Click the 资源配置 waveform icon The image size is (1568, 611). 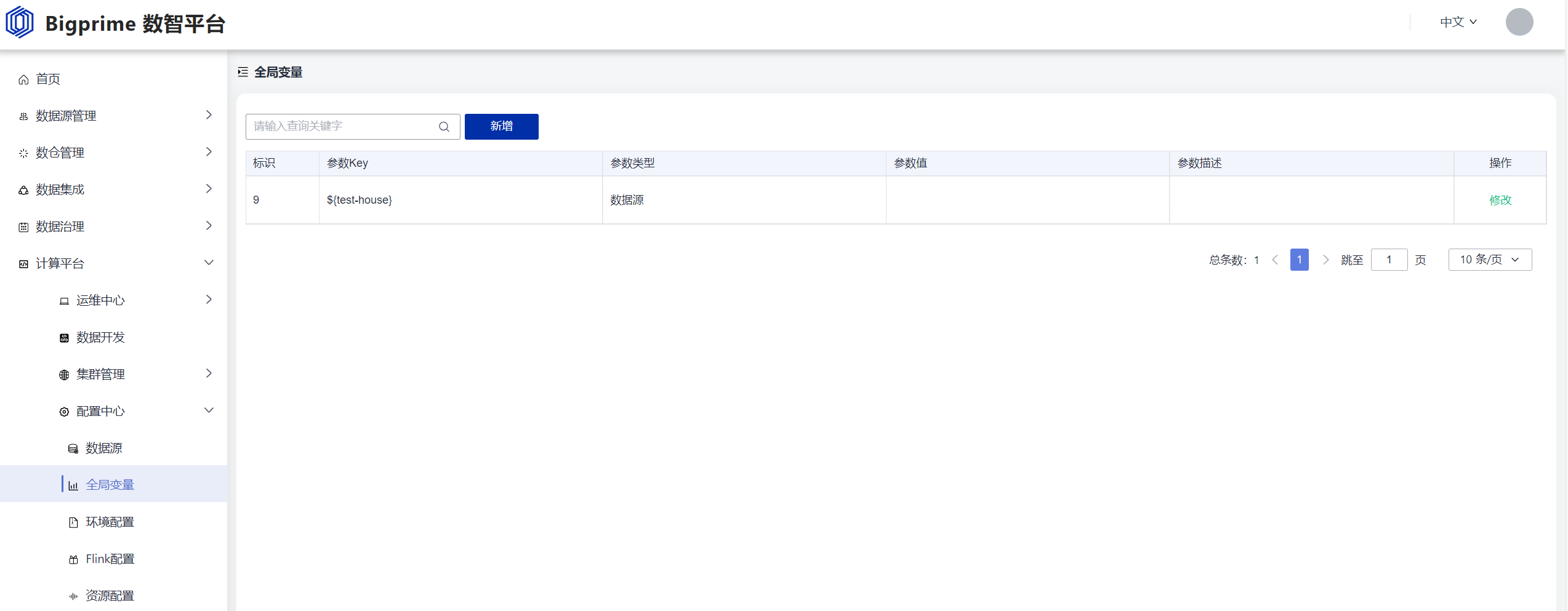click(73, 596)
